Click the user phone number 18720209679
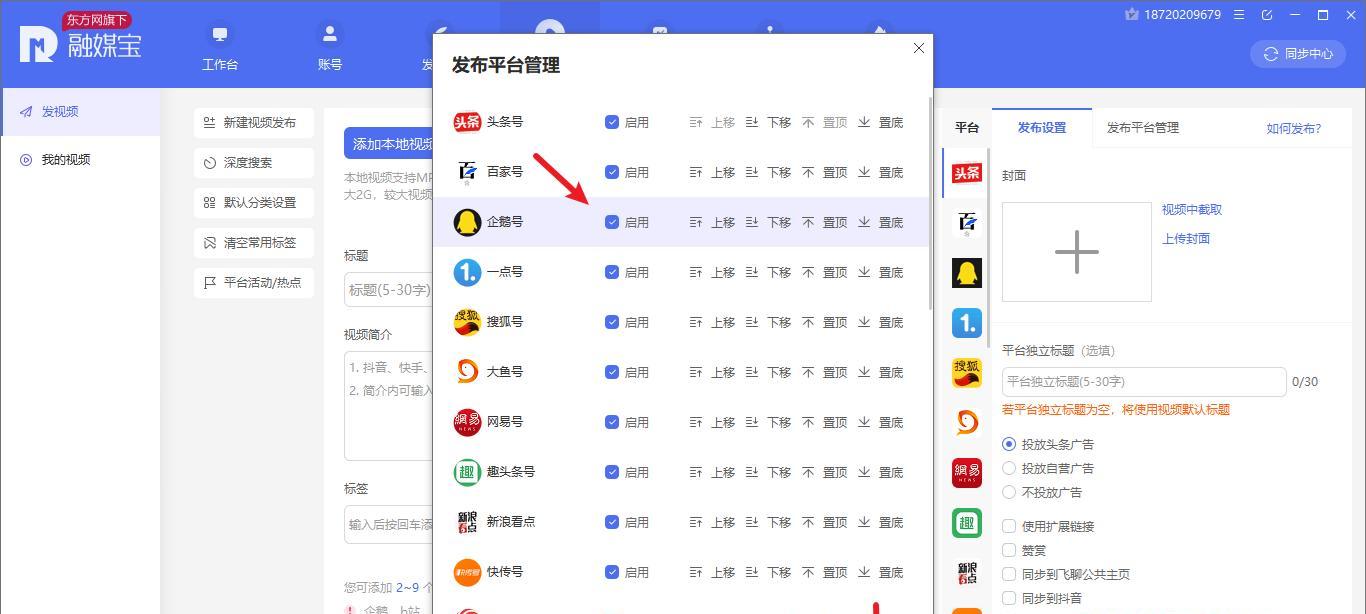The height and width of the screenshot is (614, 1366). (1181, 14)
